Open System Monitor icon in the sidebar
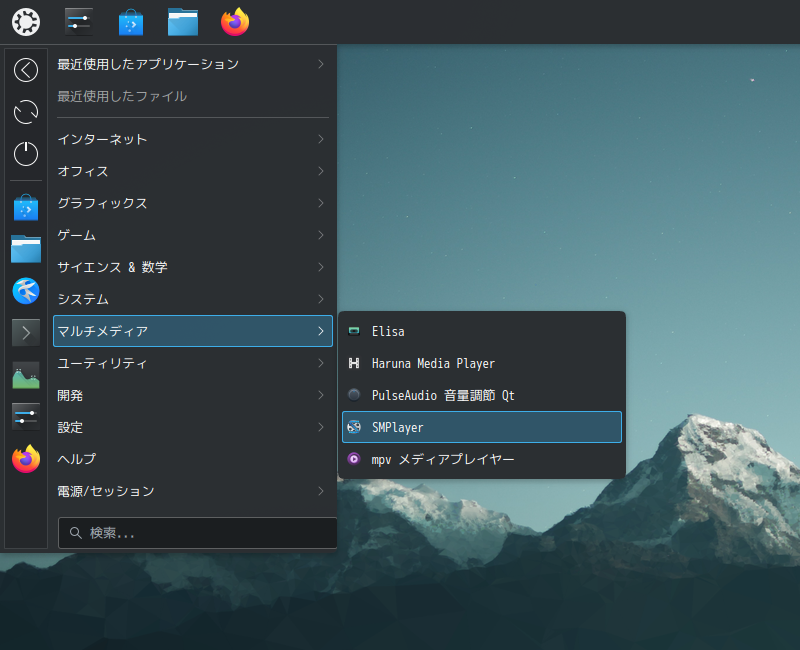This screenshot has width=800, height=650. (26, 375)
